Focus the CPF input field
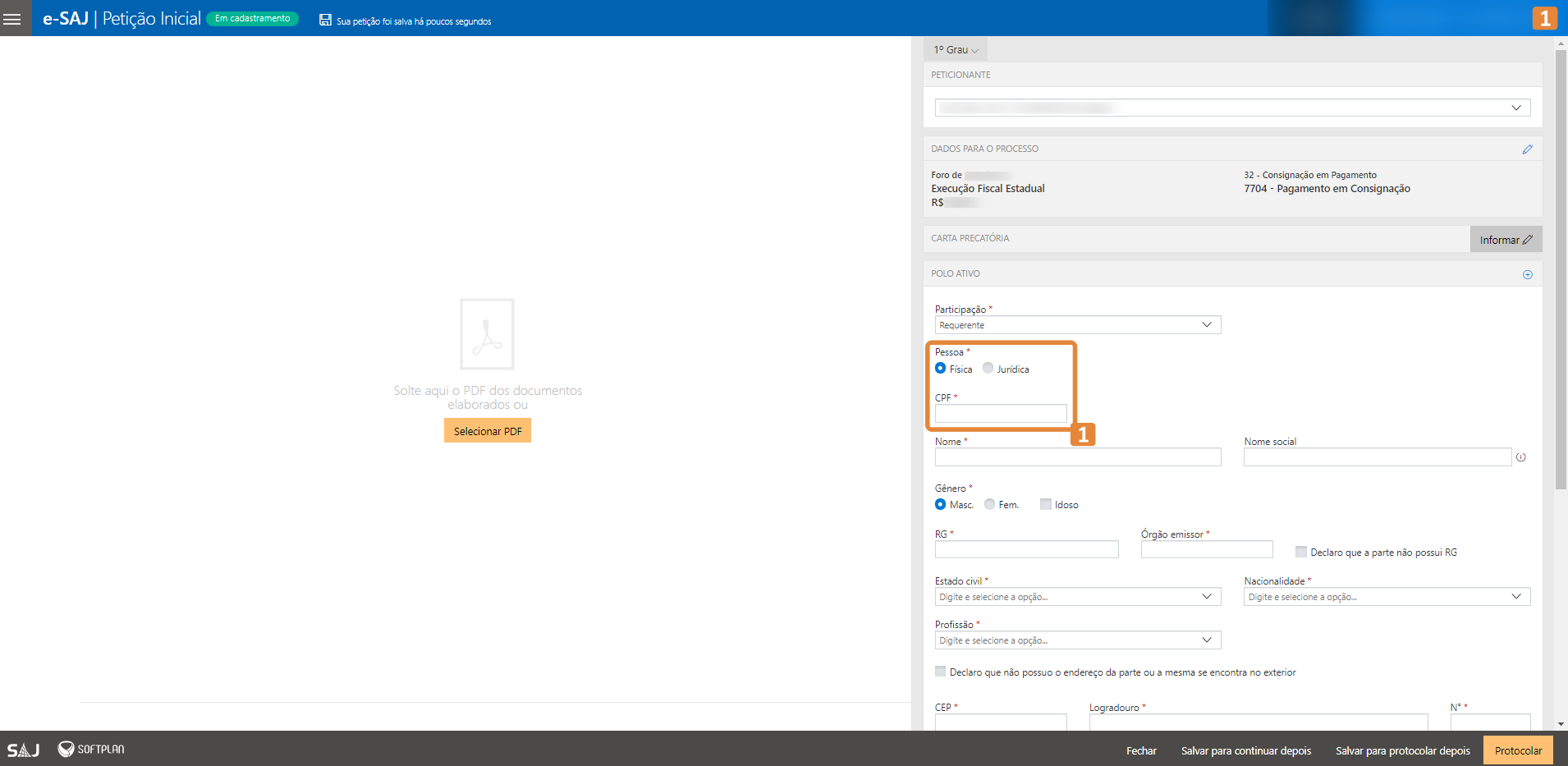Viewport: 1568px width, 766px height. point(1001,414)
